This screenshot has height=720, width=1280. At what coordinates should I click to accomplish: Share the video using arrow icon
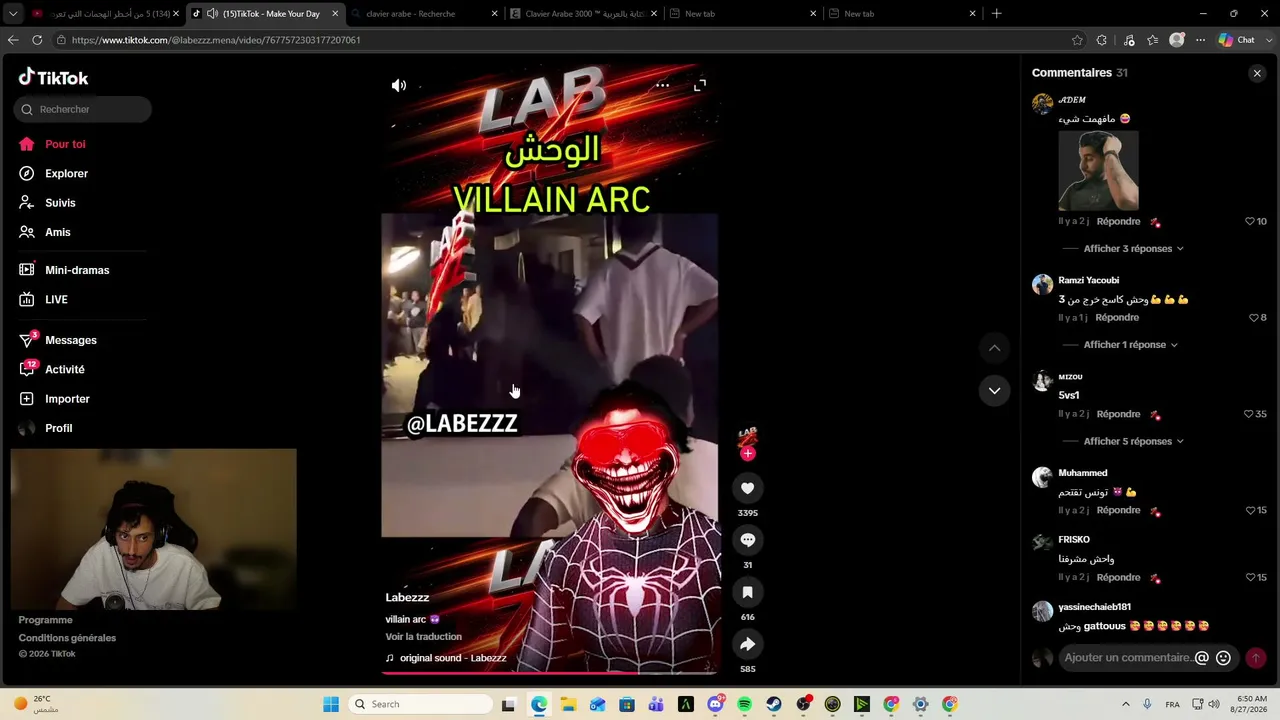coord(747,644)
